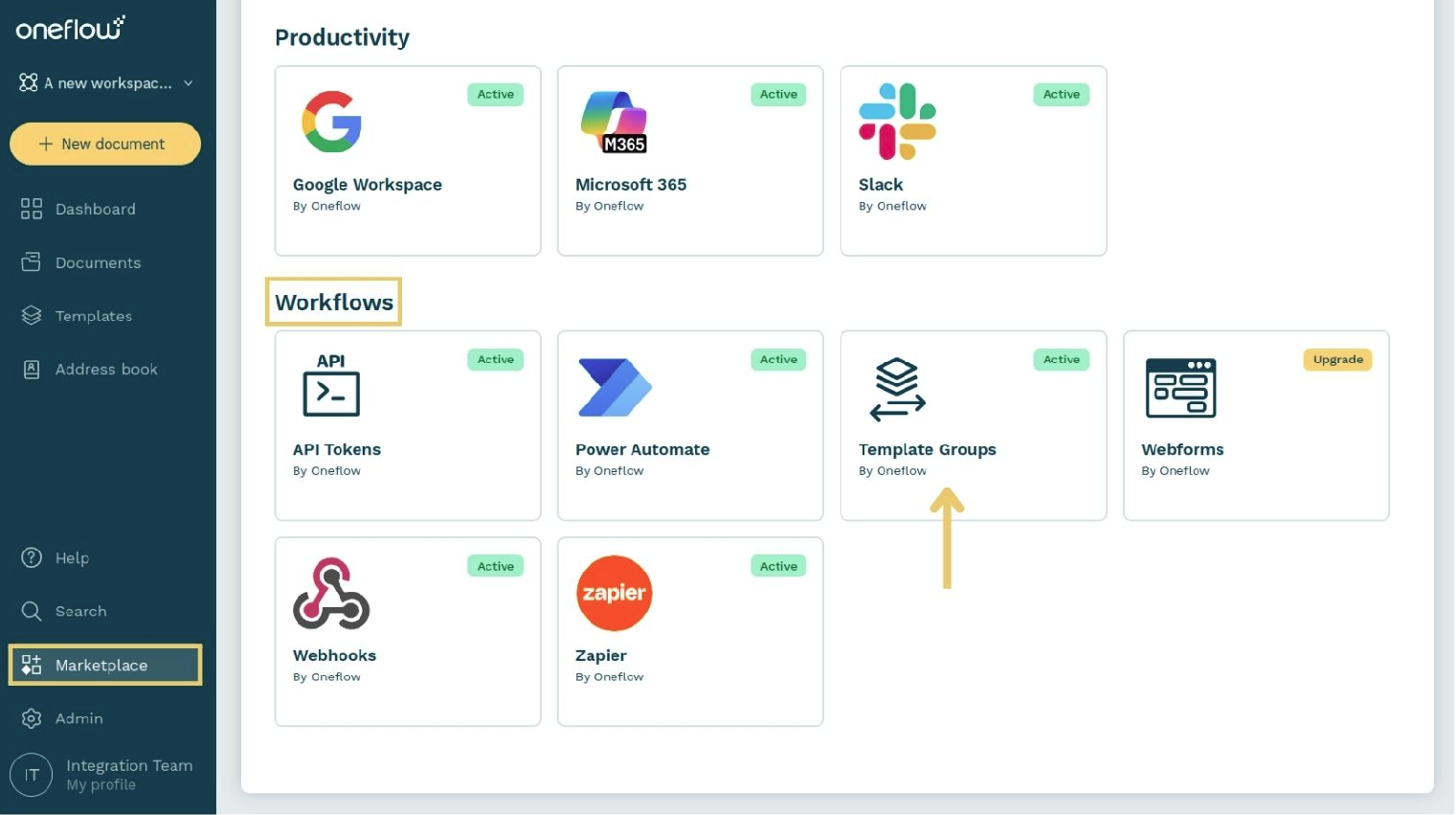
Task: Click 'By Oneflow' under Zapier
Action: 610,676
